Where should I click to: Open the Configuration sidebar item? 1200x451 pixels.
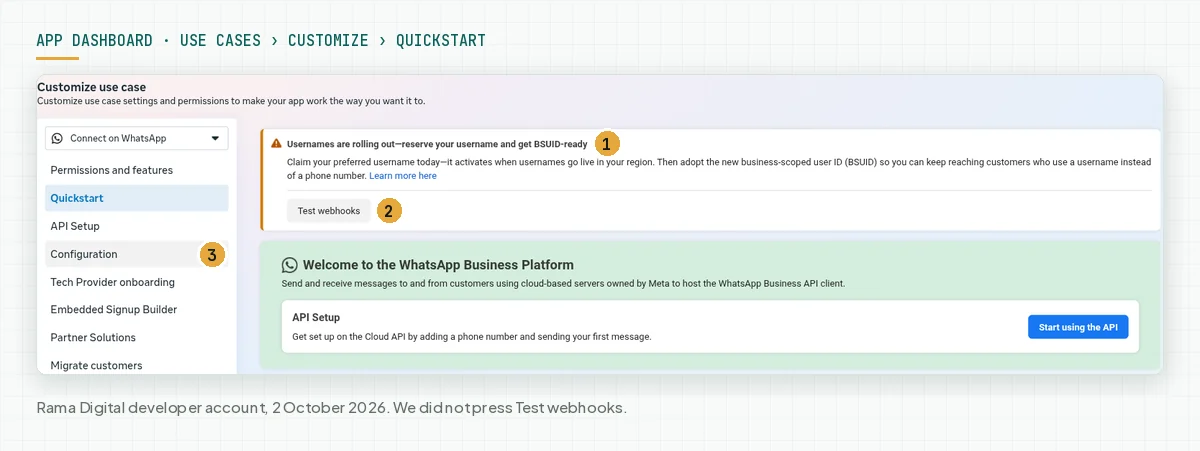point(137,254)
